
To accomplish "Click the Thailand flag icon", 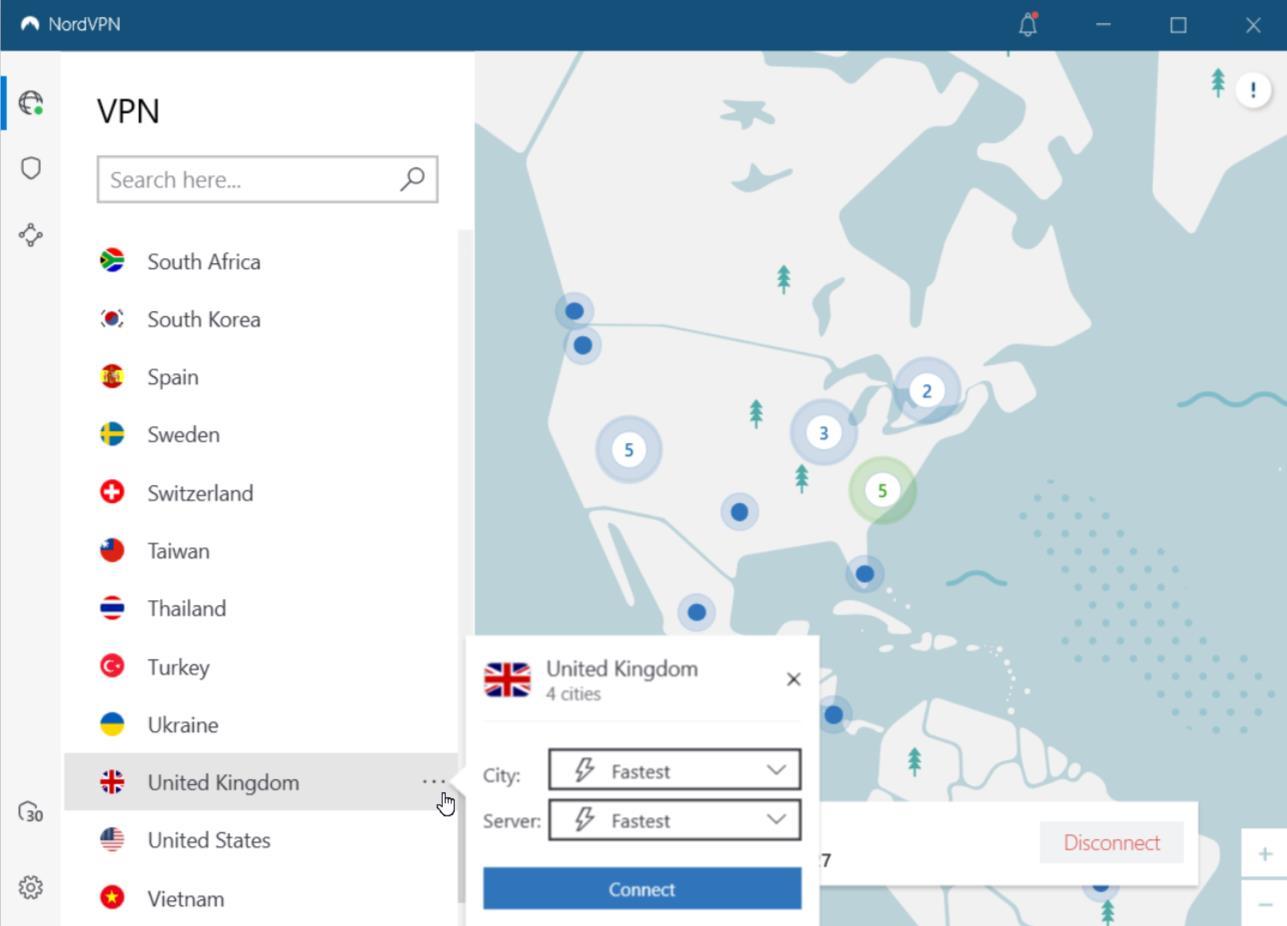I will (112, 608).
